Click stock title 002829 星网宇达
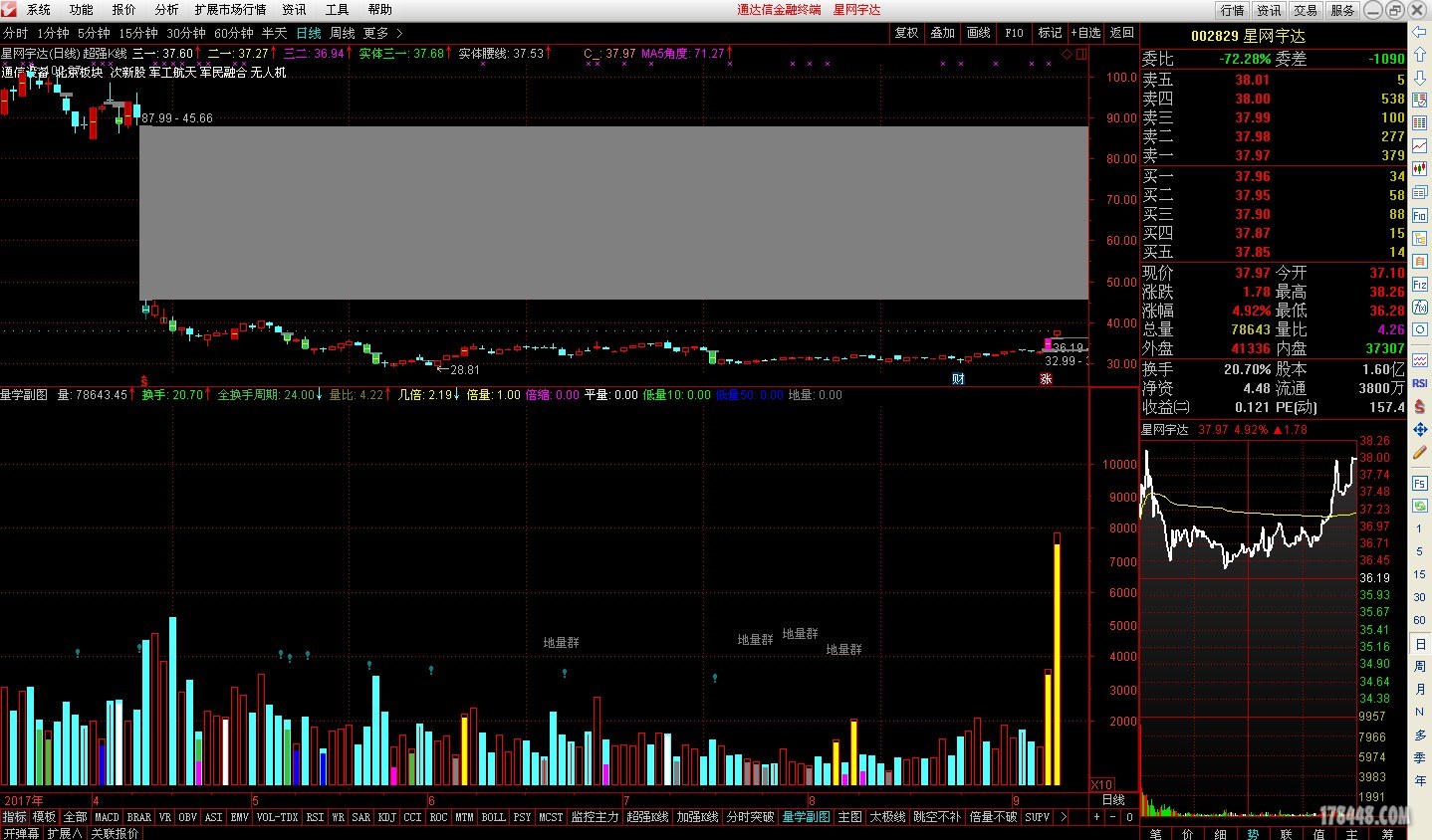The image size is (1432, 840). (1248, 35)
